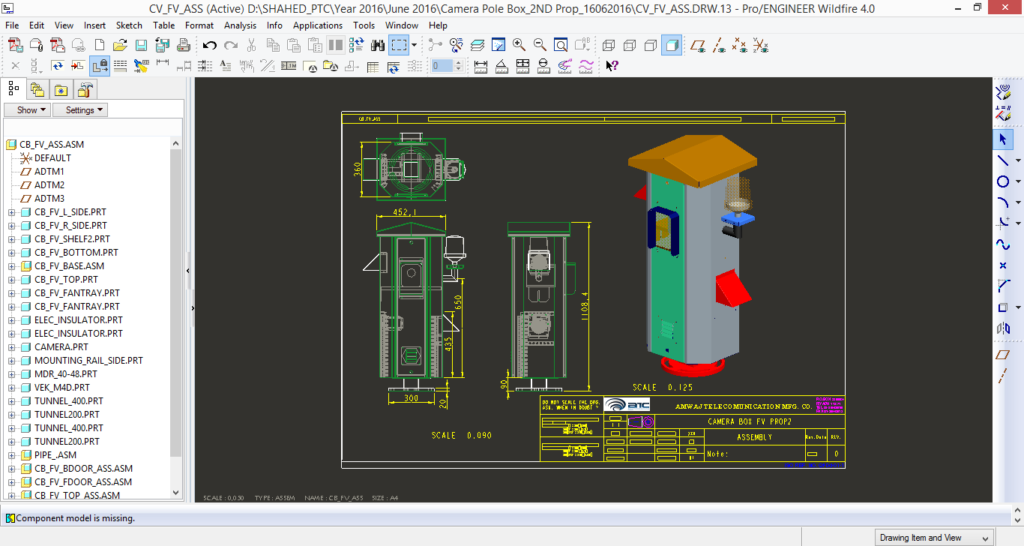1024x546 pixels.
Task: Click the Find binoculars icon
Action: 378,45
